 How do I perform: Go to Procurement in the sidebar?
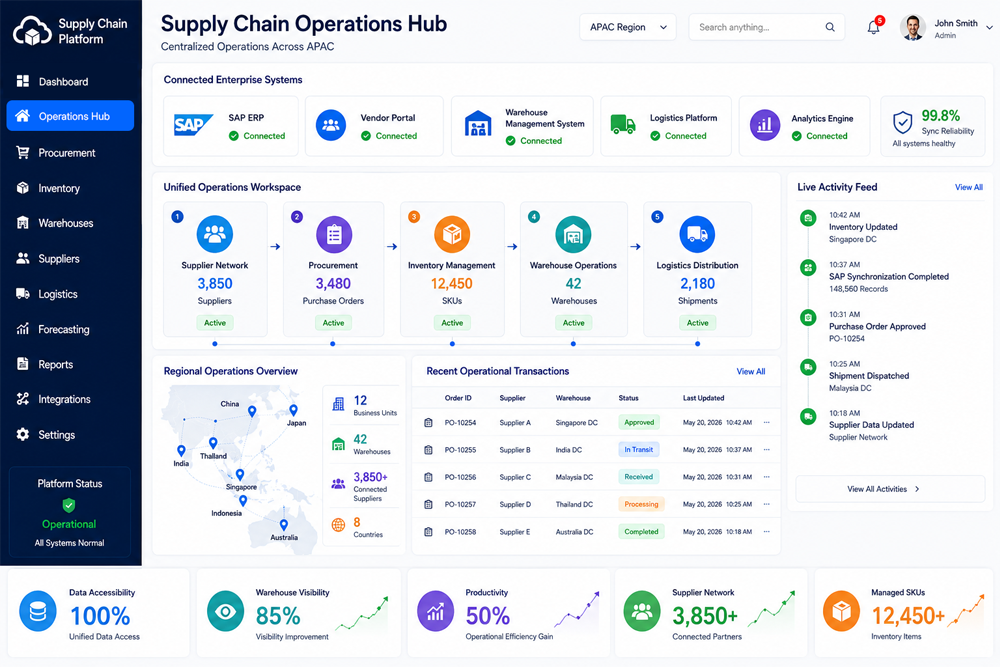[70, 152]
